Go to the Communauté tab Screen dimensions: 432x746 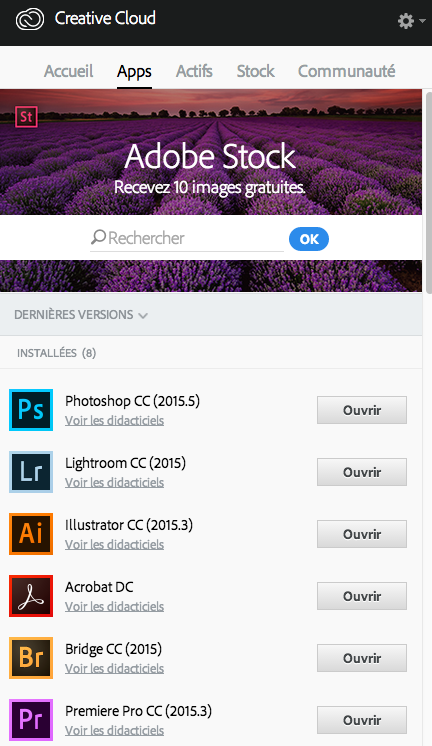point(346,71)
